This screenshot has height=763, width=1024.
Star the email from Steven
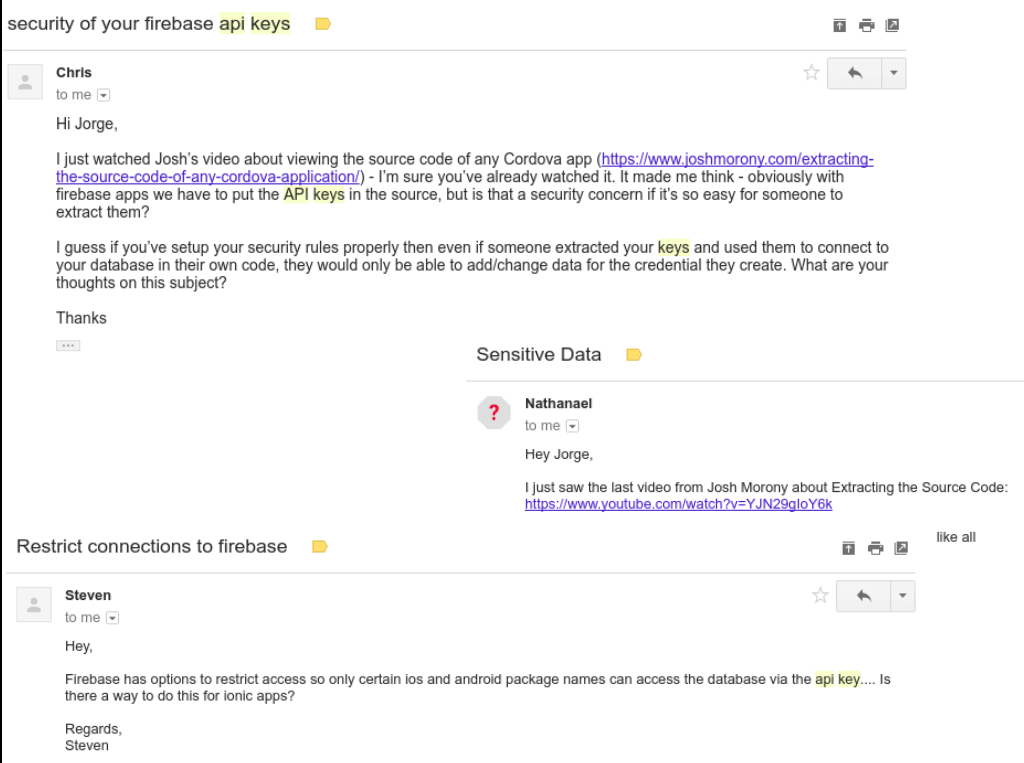(x=821, y=596)
